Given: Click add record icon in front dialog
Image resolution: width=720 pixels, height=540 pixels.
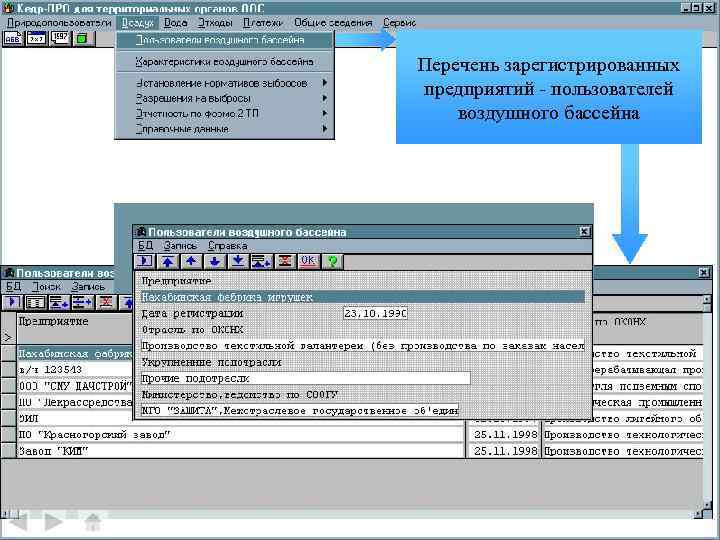Looking at the screenshot, I should tap(261, 261).
